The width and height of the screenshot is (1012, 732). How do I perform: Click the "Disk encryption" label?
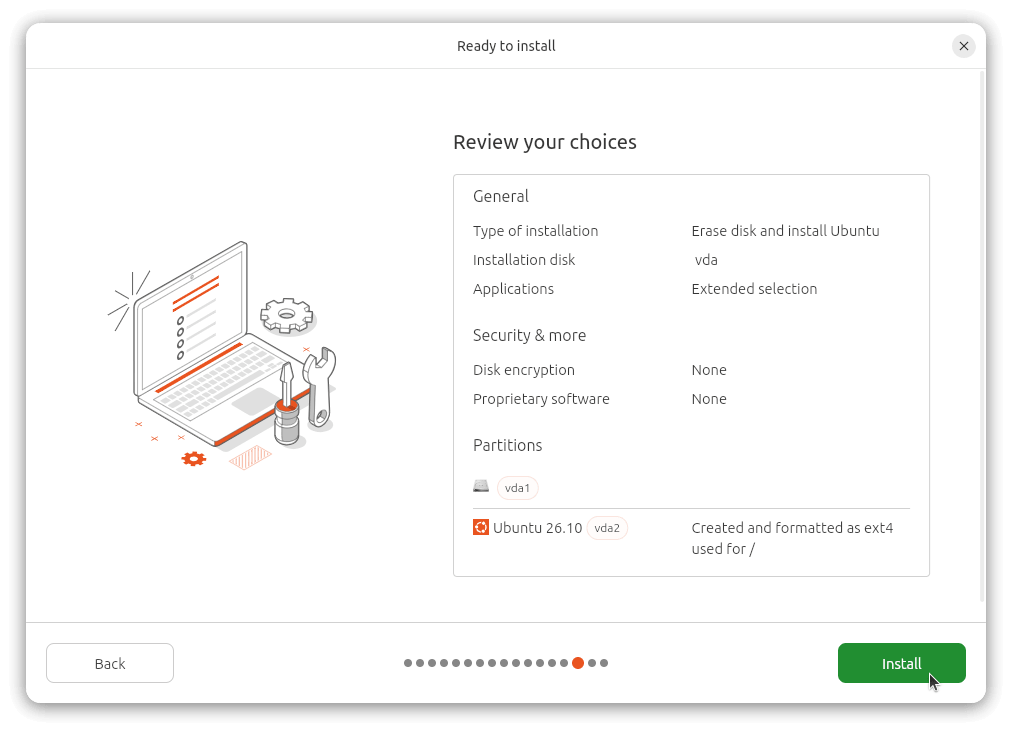pos(523,370)
